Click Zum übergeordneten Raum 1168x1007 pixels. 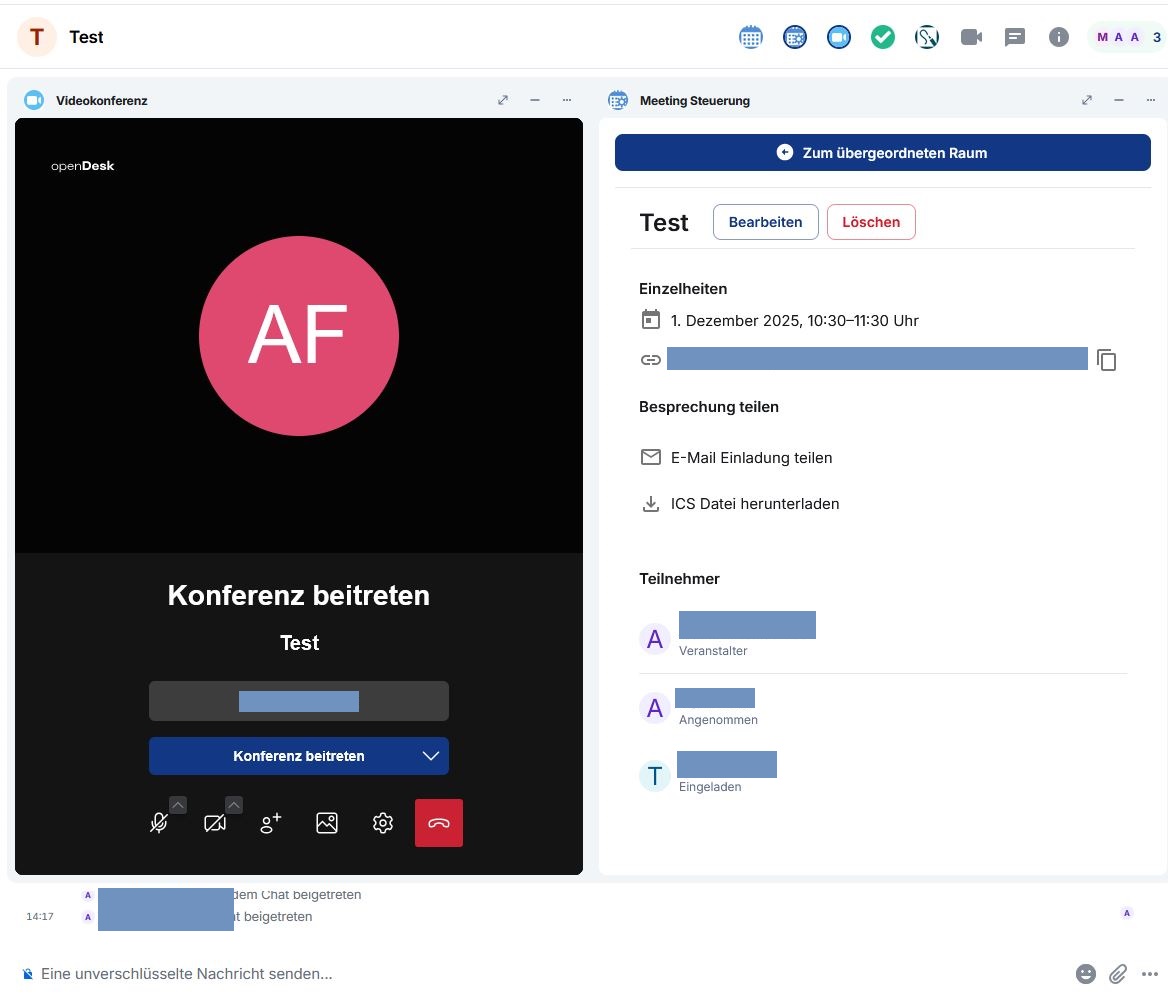(882, 153)
